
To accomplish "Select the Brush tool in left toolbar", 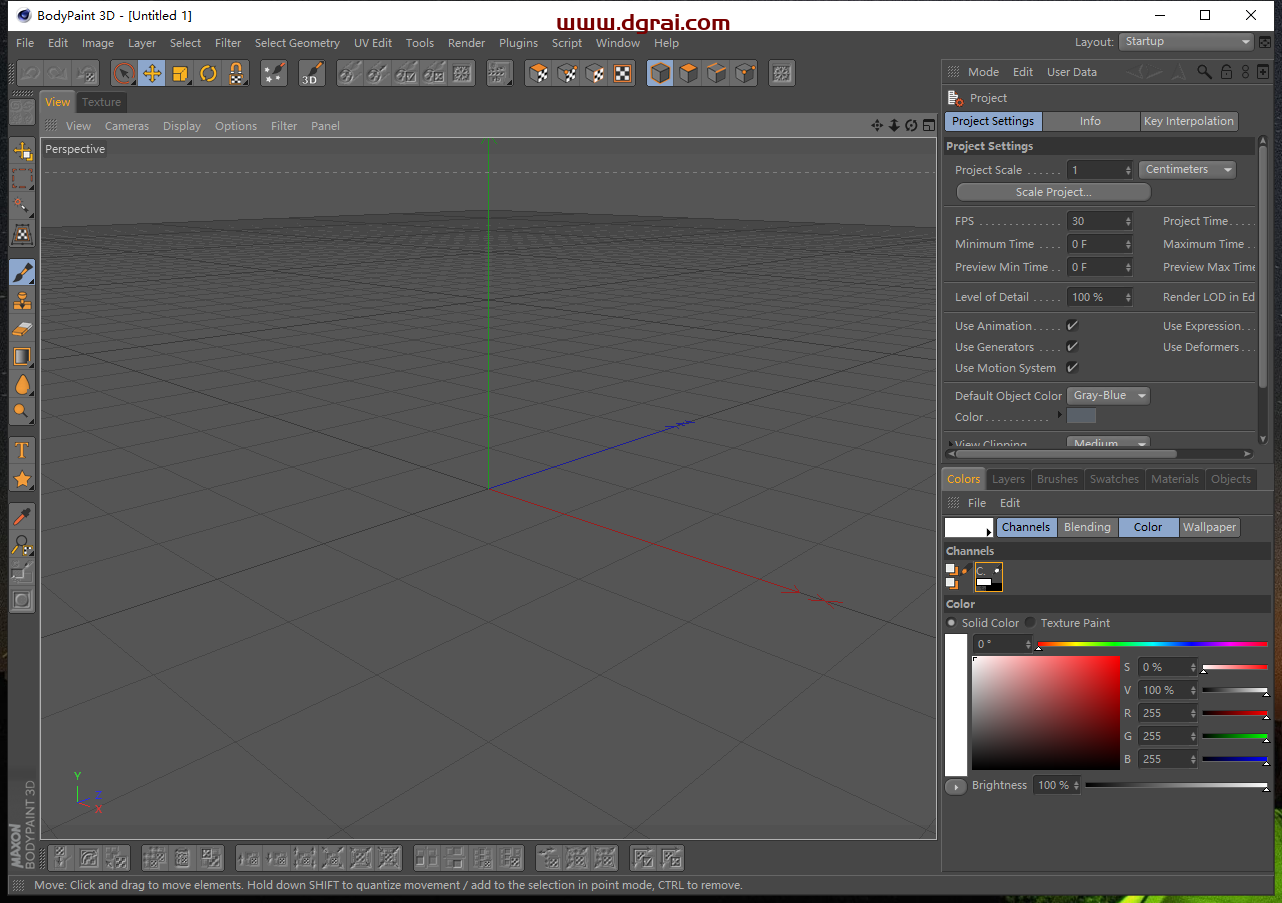I will (22, 272).
